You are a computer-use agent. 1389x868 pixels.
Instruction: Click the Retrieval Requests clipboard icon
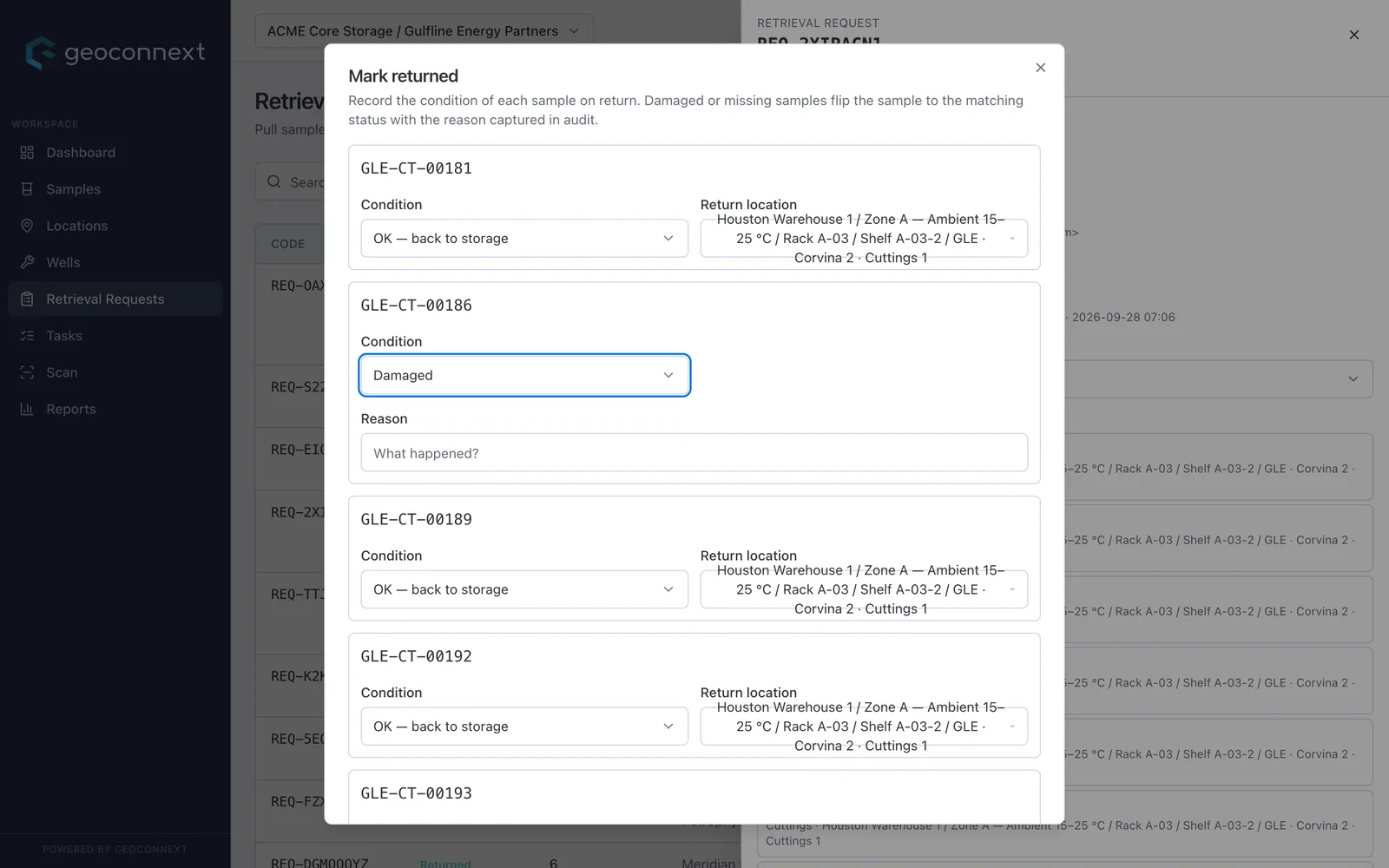point(27,299)
